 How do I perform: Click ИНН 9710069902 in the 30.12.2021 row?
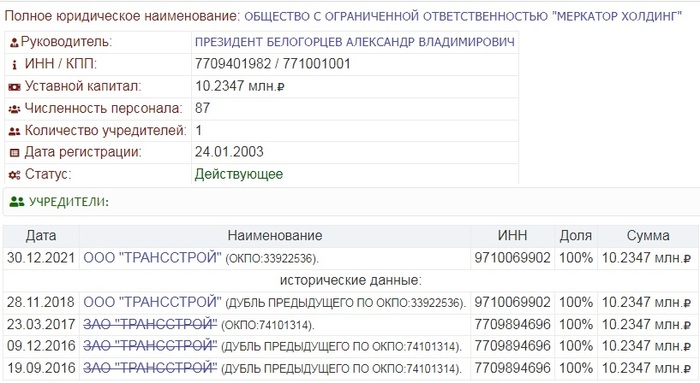512,258
